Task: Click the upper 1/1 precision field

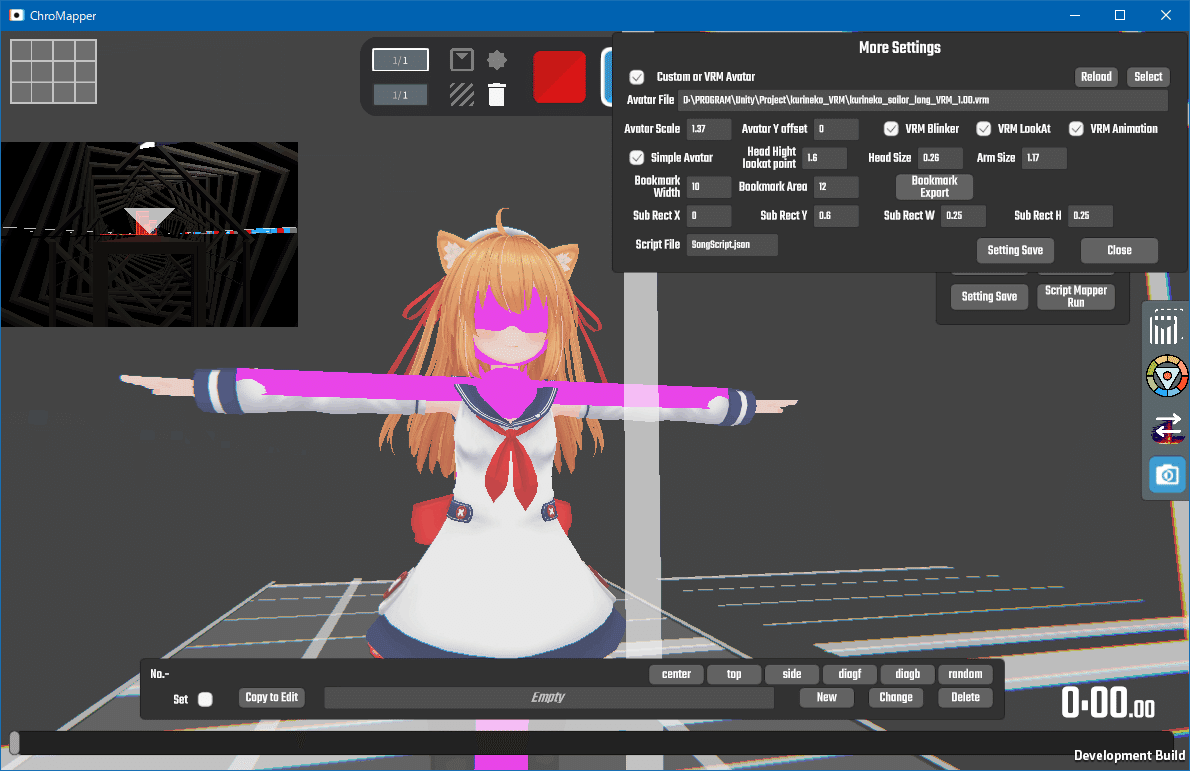Action: [400, 60]
